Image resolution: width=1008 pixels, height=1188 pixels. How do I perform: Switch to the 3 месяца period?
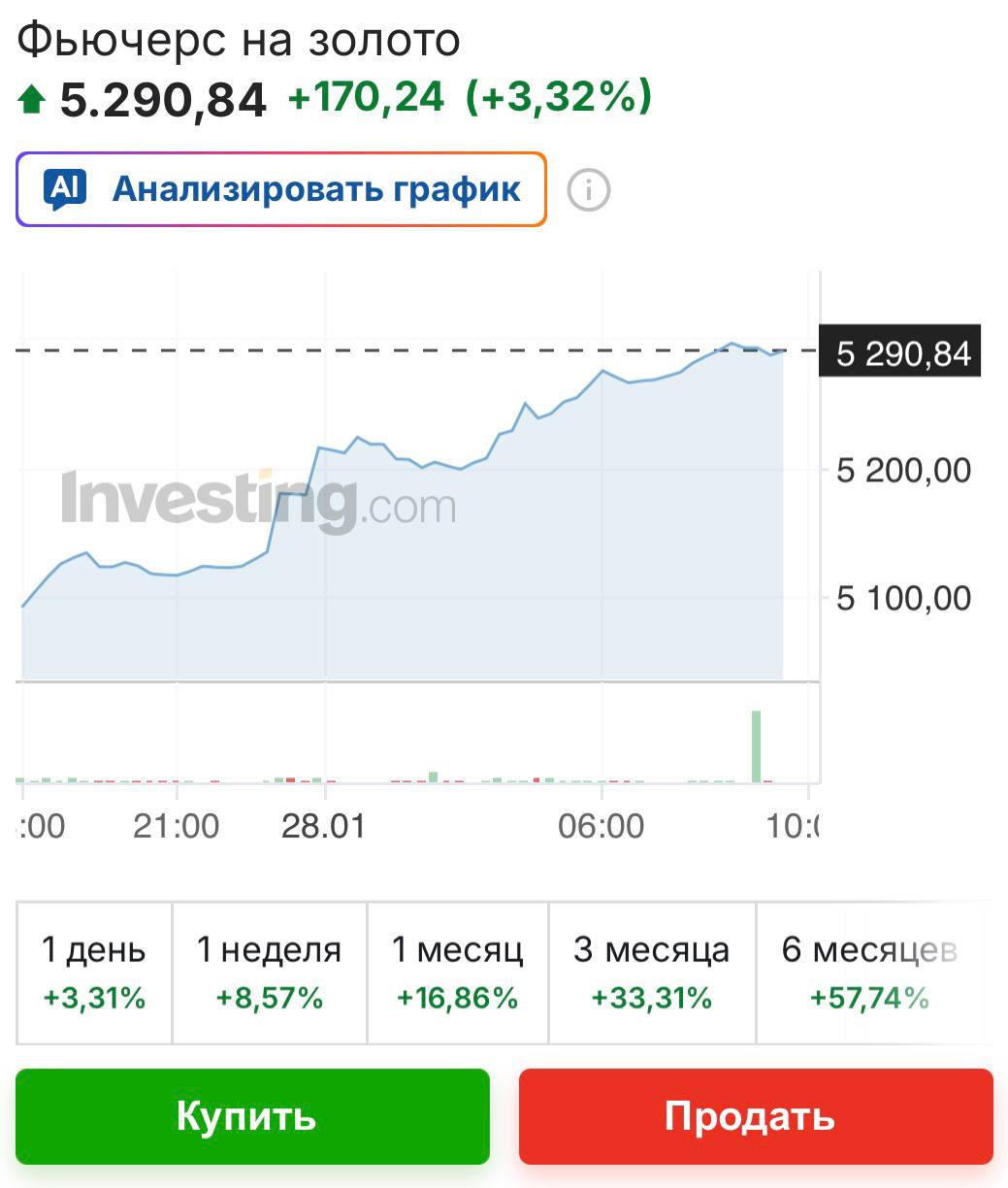pos(651,973)
